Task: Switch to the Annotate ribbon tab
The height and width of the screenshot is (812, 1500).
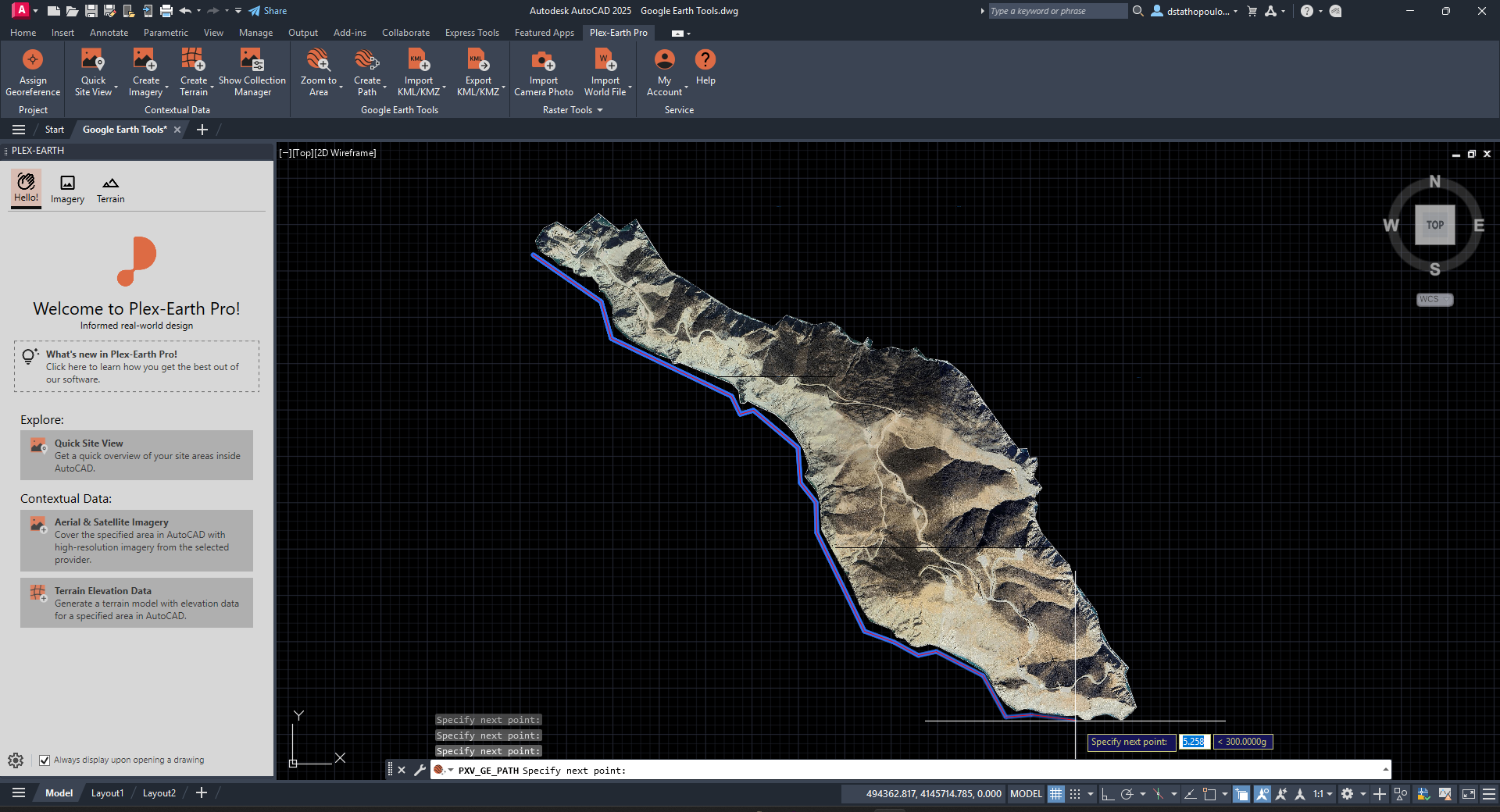Action: 109,33
